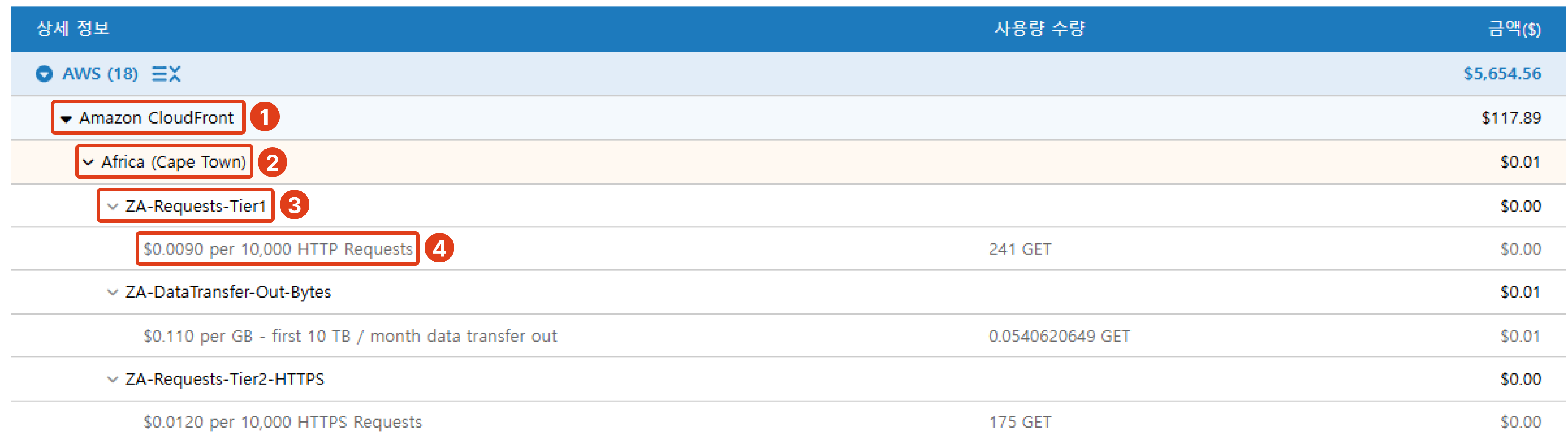Click the 241 GET usage value

tap(1020, 249)
